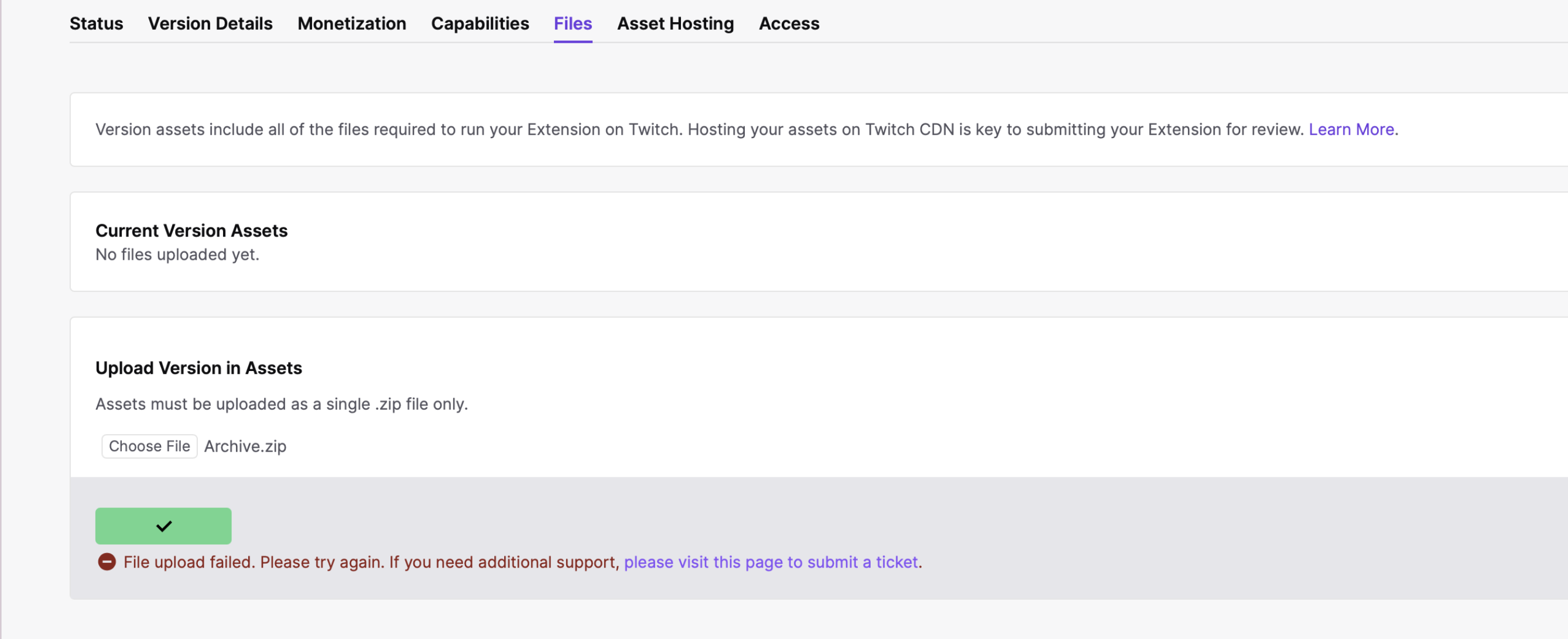Click the Learn More link

(1351, 129)
